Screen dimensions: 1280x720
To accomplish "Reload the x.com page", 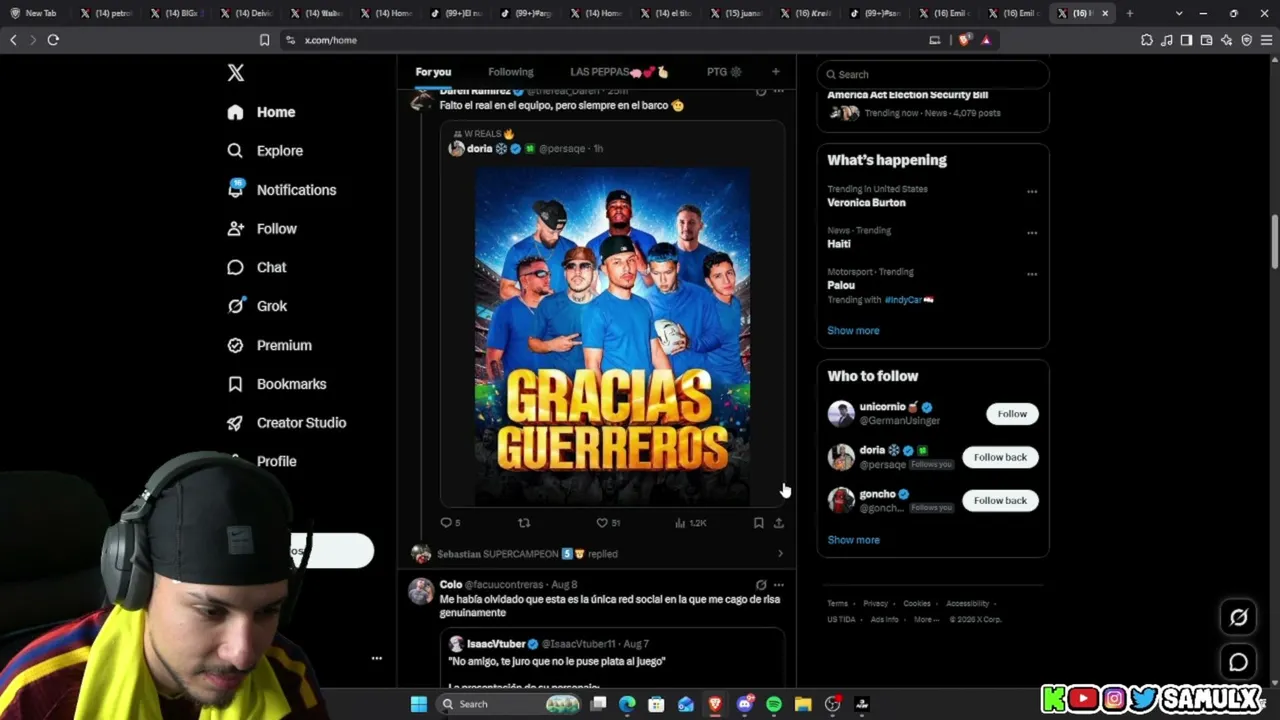I will pyautogui.click(x=53, y=40).
